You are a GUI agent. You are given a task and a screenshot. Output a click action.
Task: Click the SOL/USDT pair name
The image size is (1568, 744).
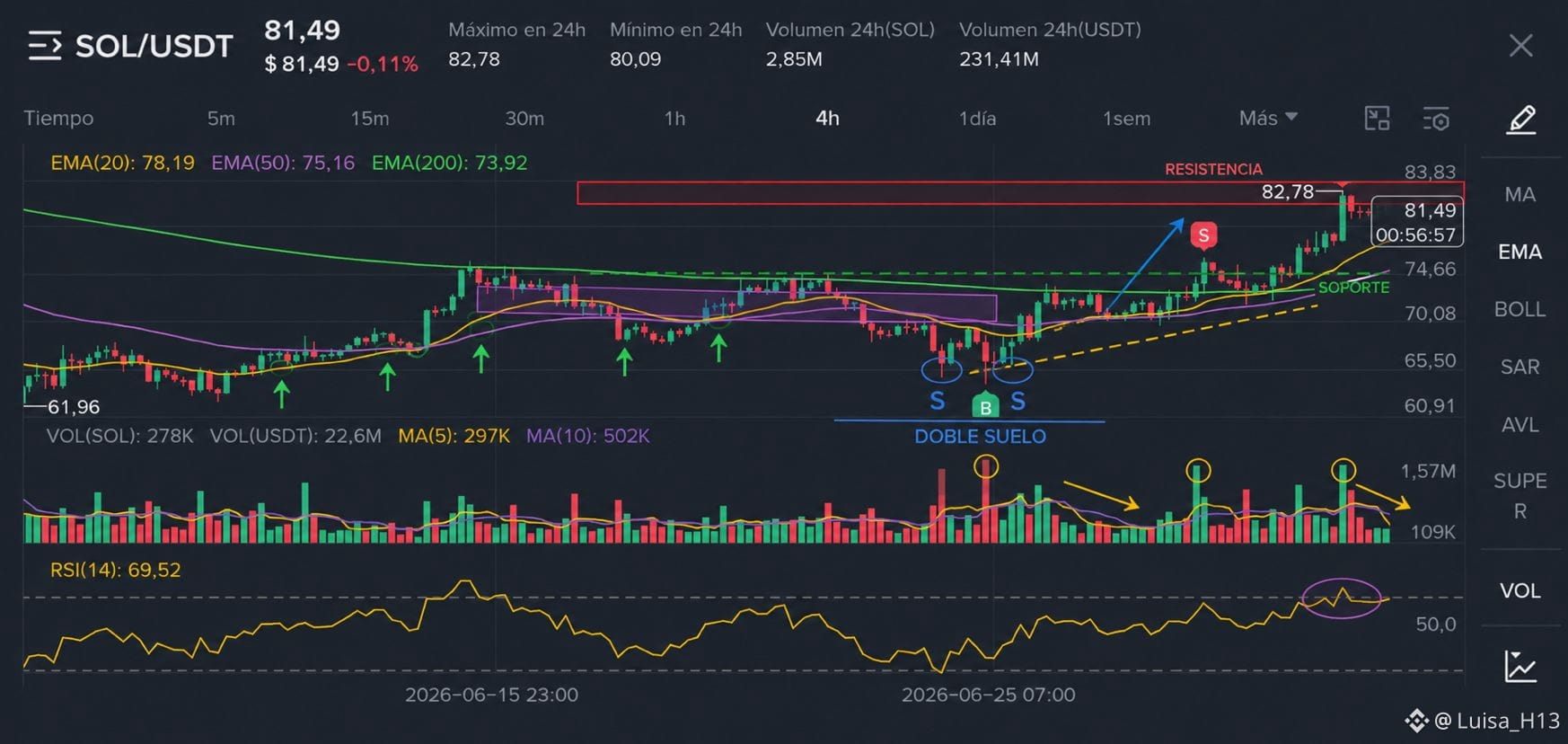point(154,46)
